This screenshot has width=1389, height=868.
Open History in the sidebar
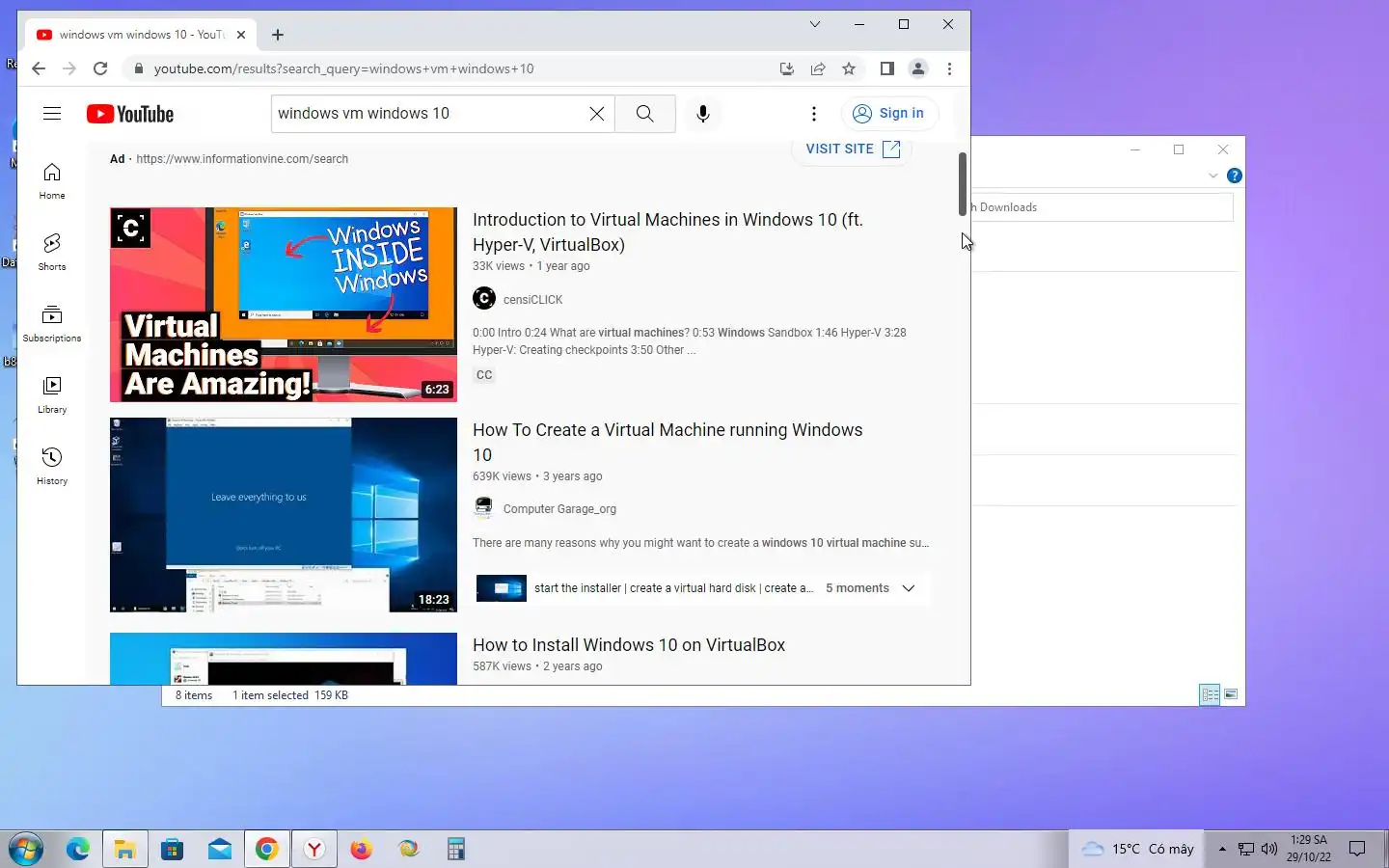coord(52,466)
